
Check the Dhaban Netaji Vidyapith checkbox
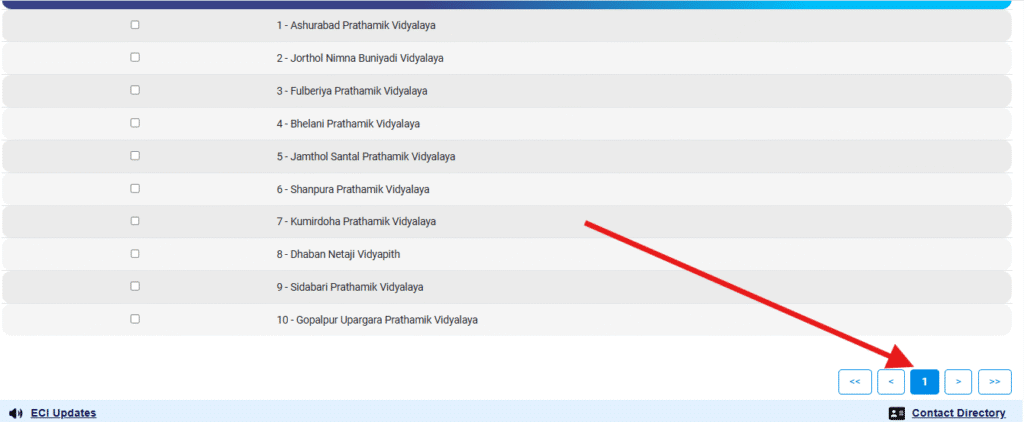point(135,254)
